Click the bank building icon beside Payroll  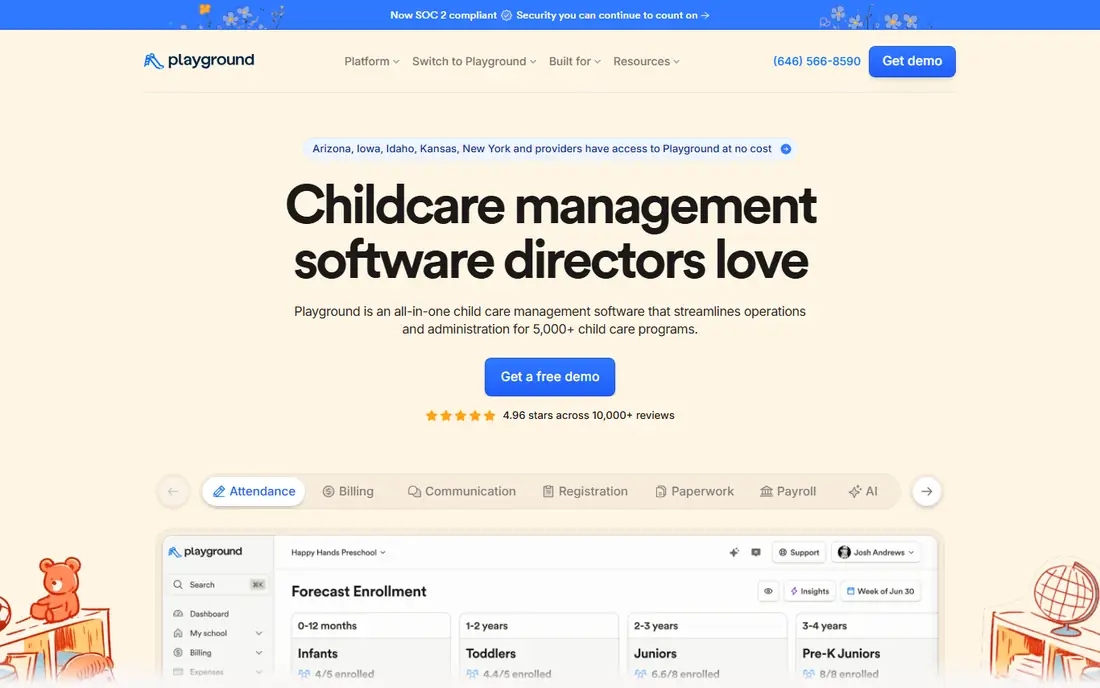click(766, 492)
